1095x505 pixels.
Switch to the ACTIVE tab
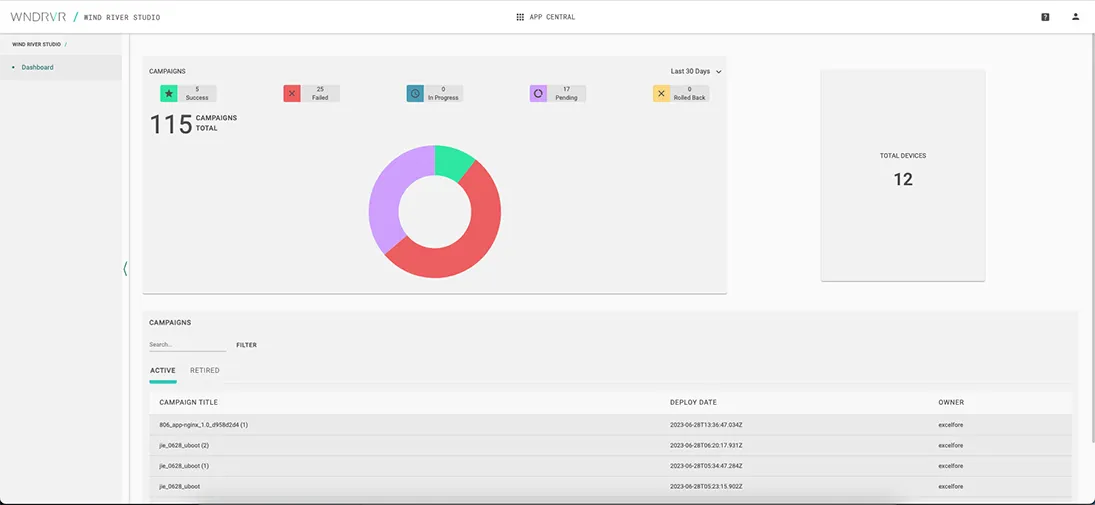pos(163,371)
